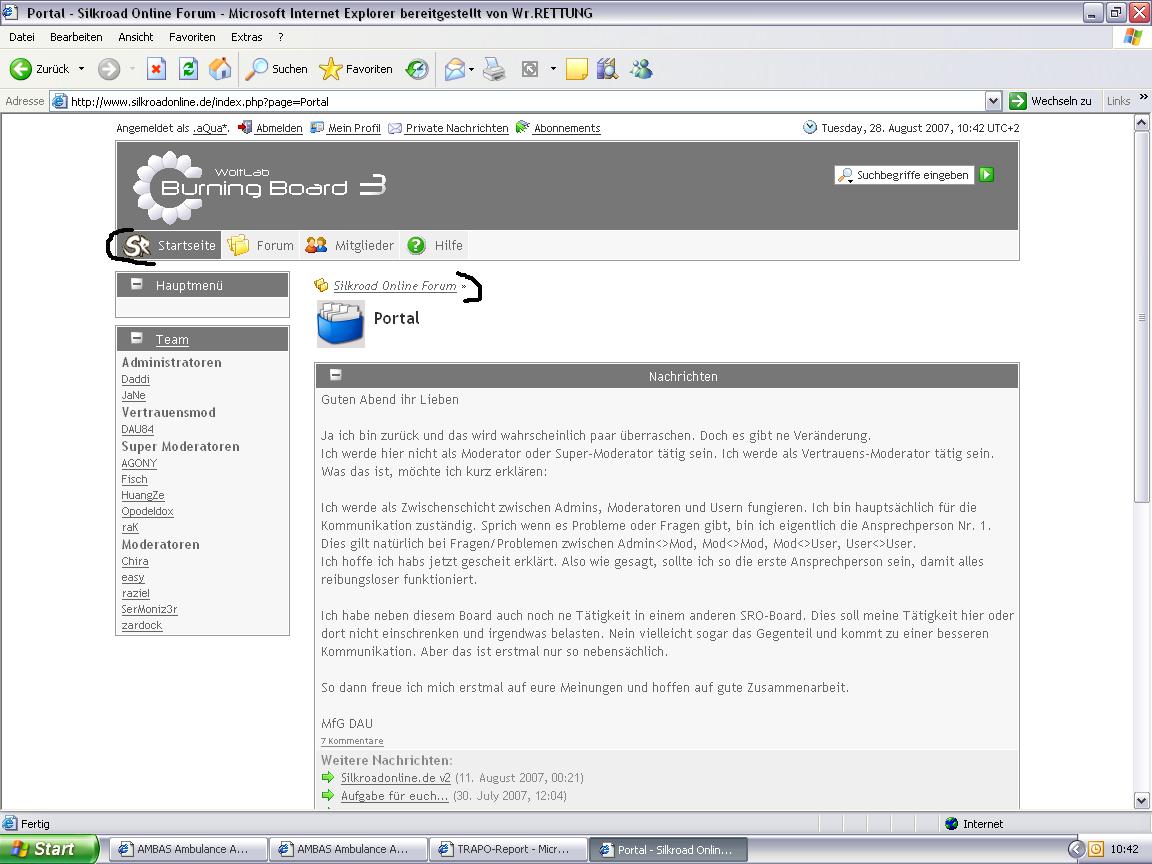Image resolution: width=1152 pixels, height=864 pixels.
Task: Open the Mail button dropdown arrow
Action: point(472,69)
